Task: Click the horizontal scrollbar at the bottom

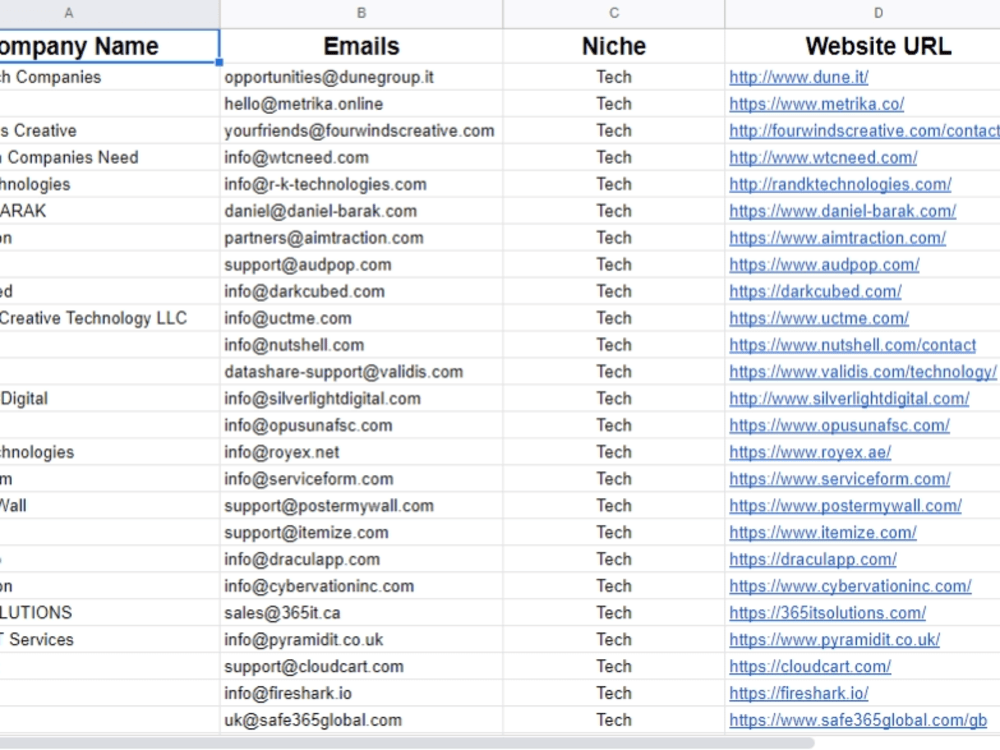Action: [407, 743]
